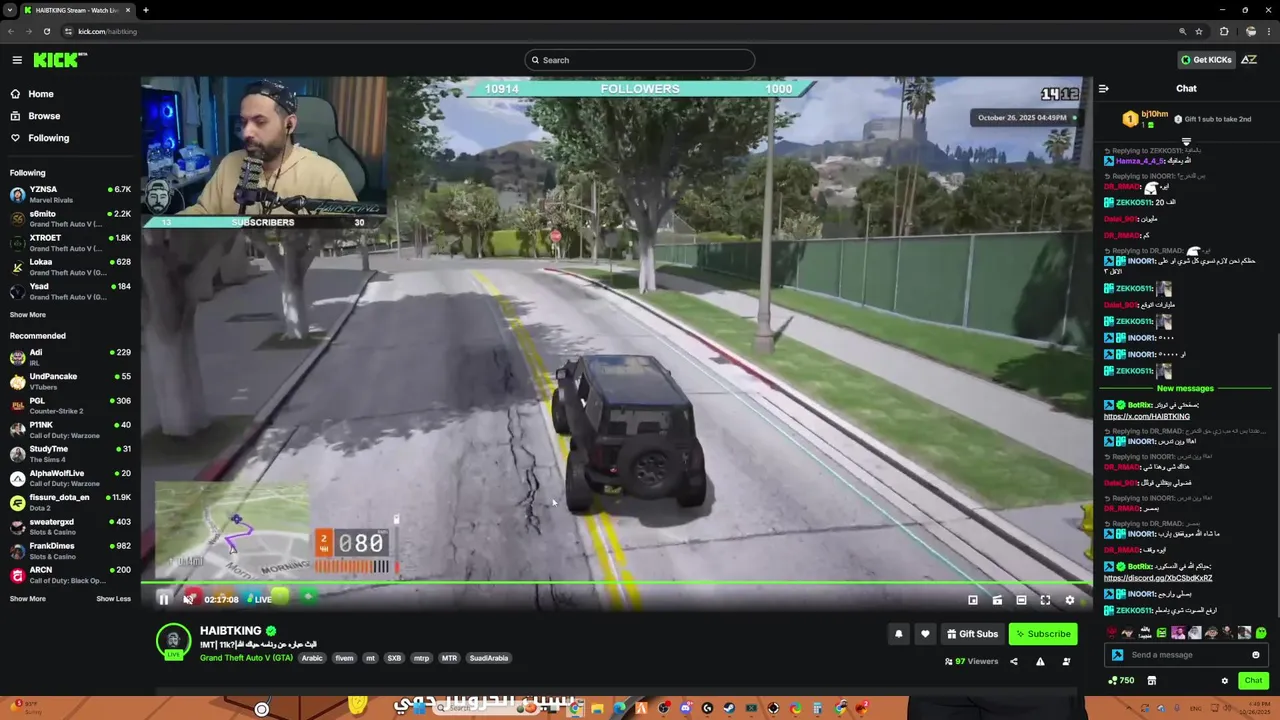Viewport: 1280px width, 720px height.
Task: Click moderator gavel icon in chat input
Action: [1118, 655]
